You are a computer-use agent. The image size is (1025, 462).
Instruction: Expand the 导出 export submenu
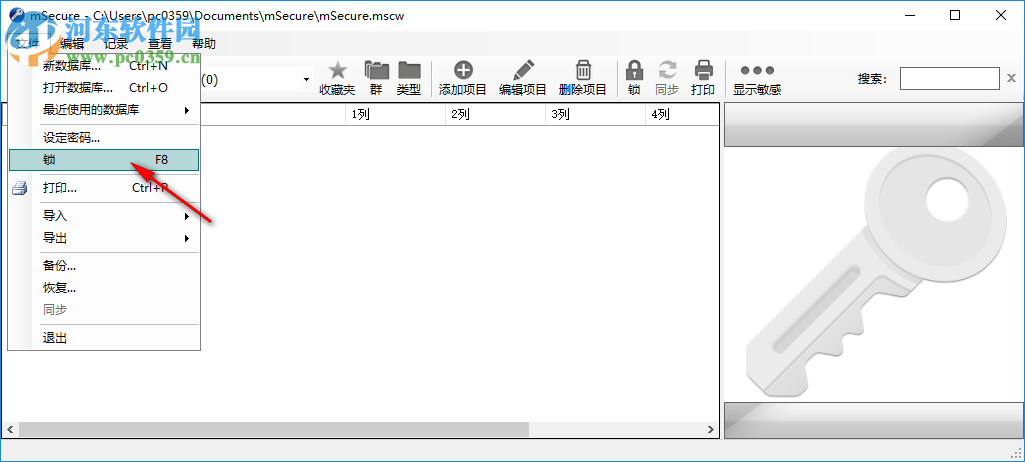(104, 238)
